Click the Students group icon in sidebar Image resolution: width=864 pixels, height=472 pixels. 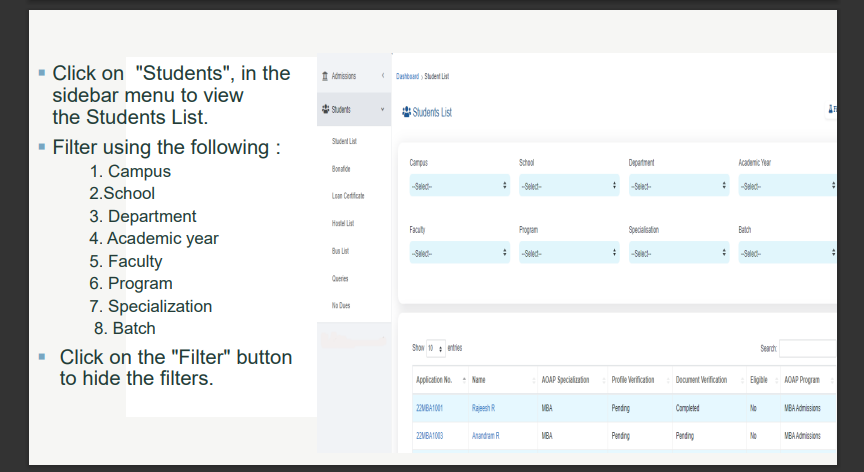(x=324, y=109)
